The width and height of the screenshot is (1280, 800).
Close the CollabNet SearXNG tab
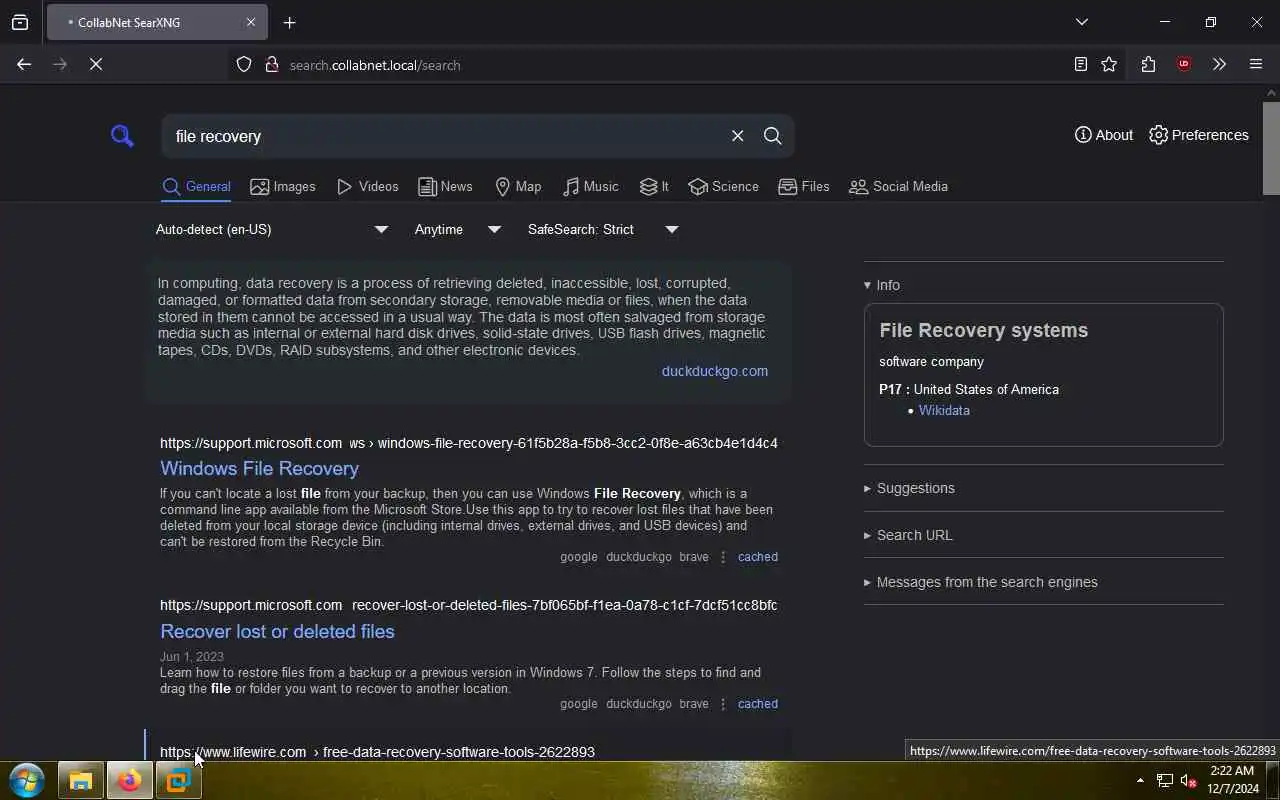[x=250, y=22]
